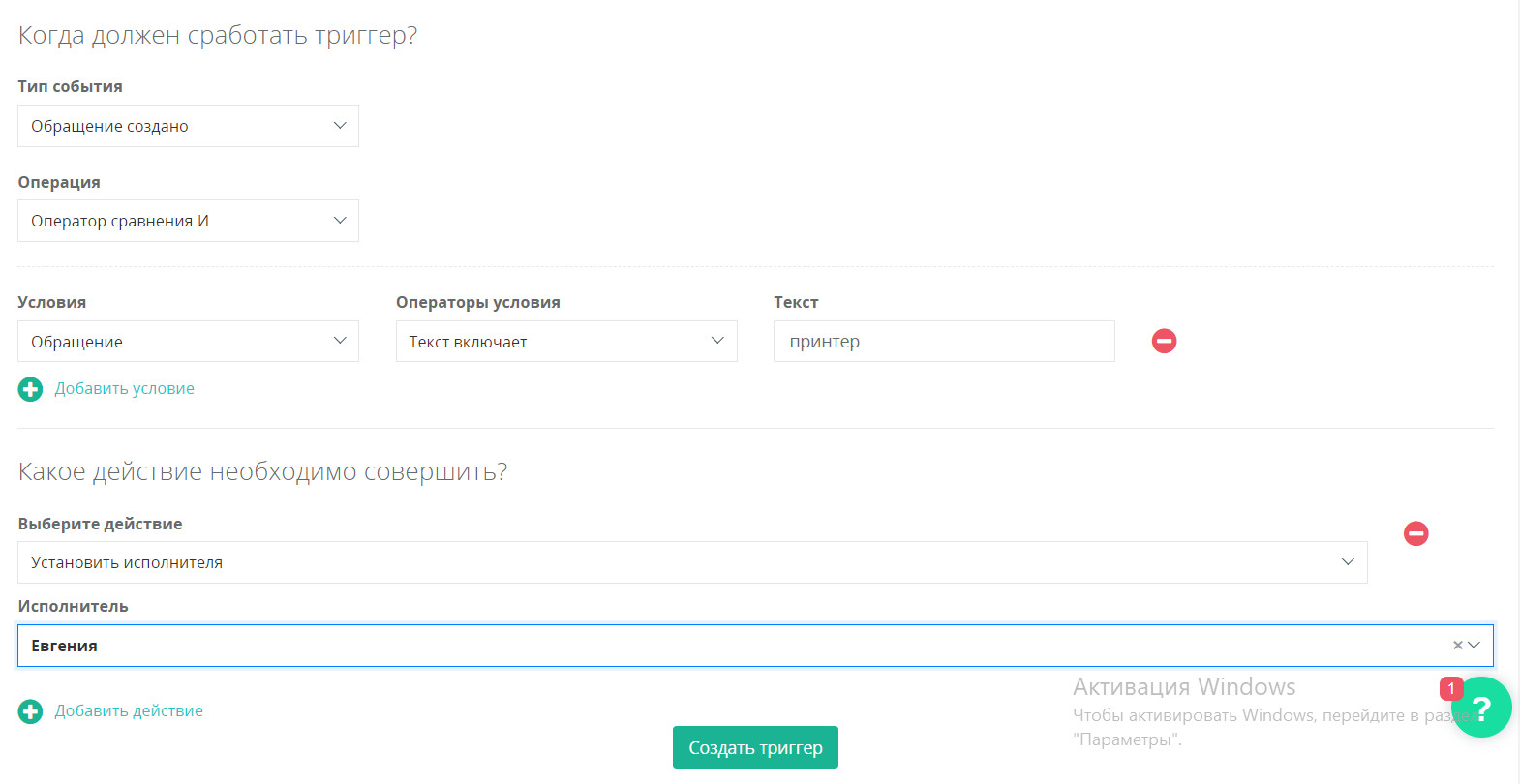Open the Тип события dropdown

(x=188, y=126)
